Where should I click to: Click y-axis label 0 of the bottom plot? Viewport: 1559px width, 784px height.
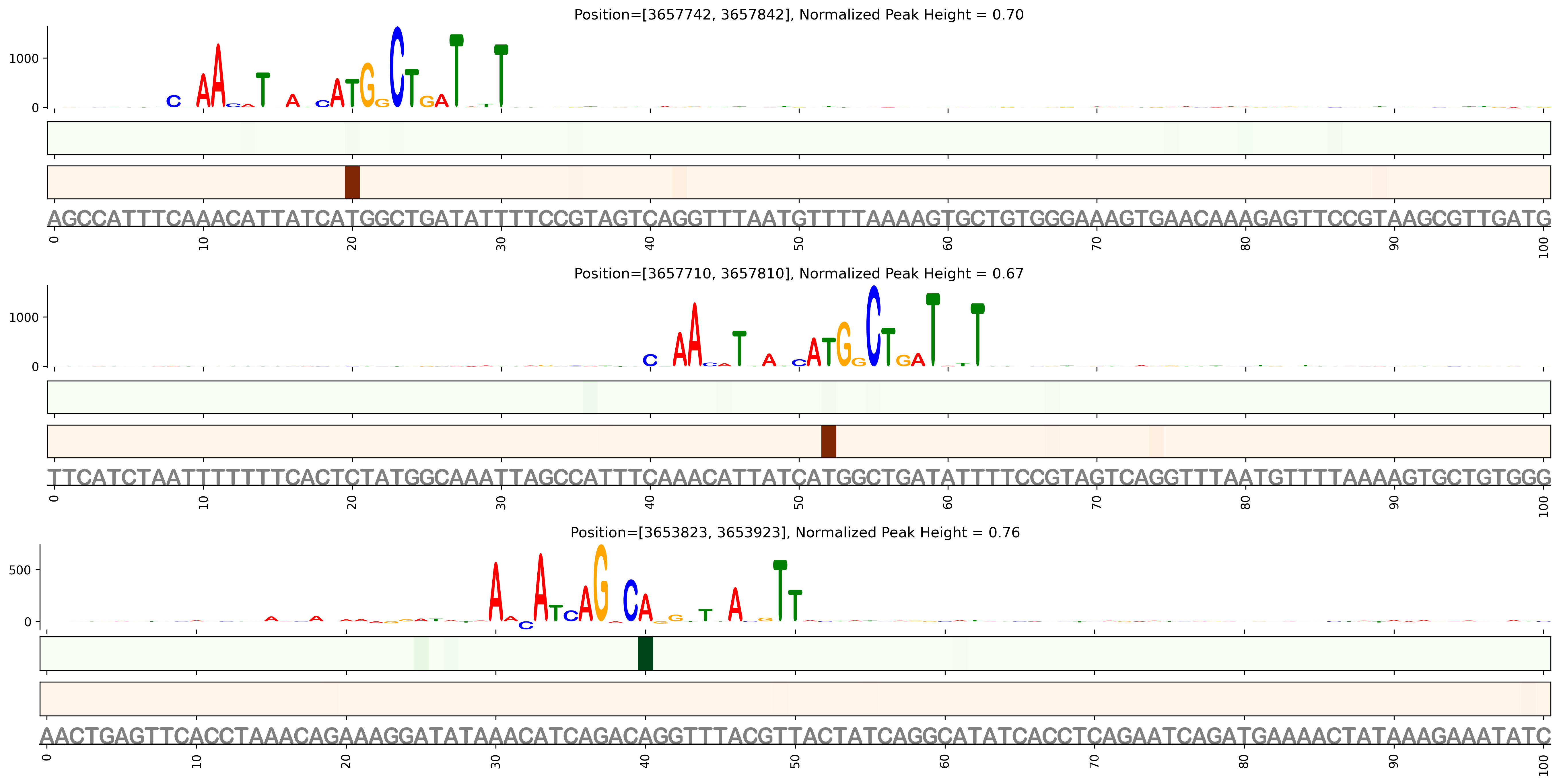click(27, 622)
